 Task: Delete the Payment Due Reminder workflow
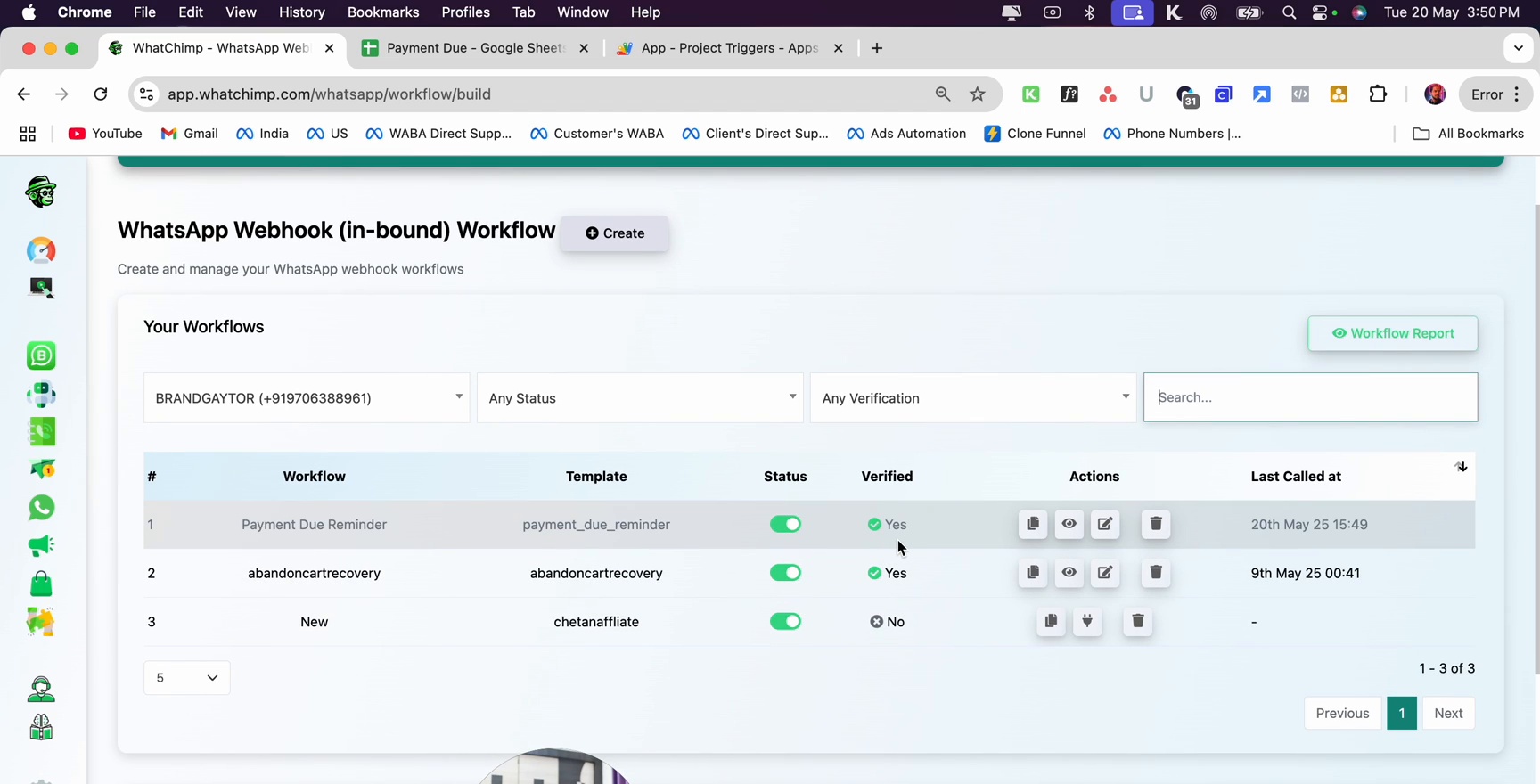pyautogui.click(x=1156, y=524)
